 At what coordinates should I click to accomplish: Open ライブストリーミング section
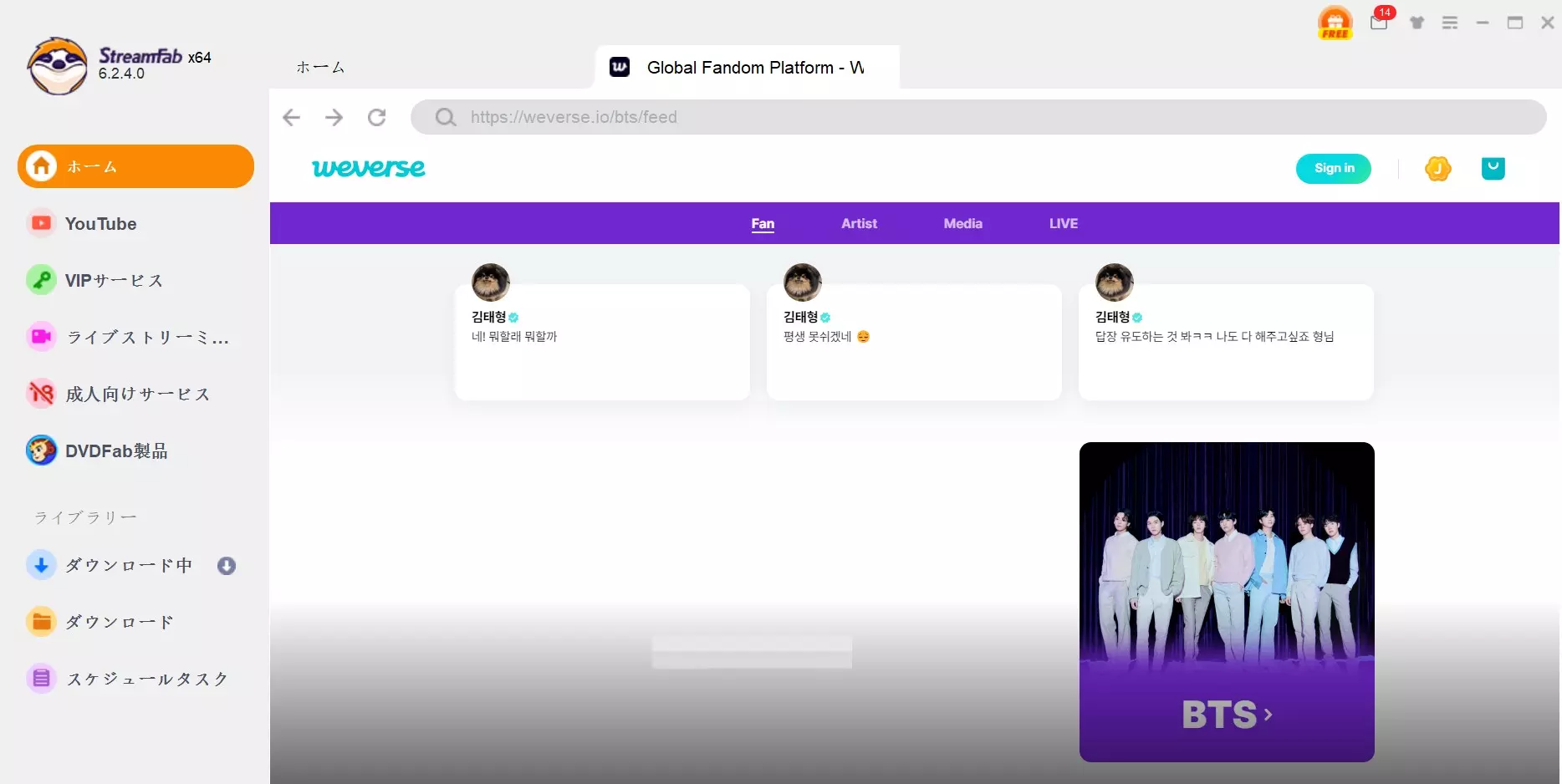(x=135, y=337)
